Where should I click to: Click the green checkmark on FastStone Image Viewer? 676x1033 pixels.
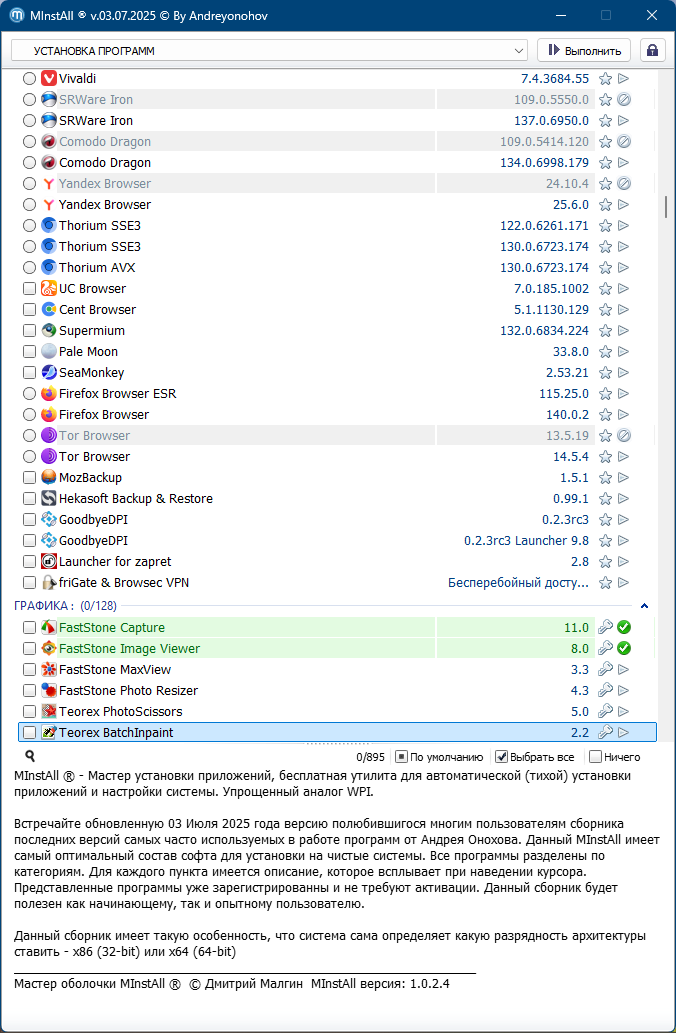pyautogui.click(x=624, y=648)
